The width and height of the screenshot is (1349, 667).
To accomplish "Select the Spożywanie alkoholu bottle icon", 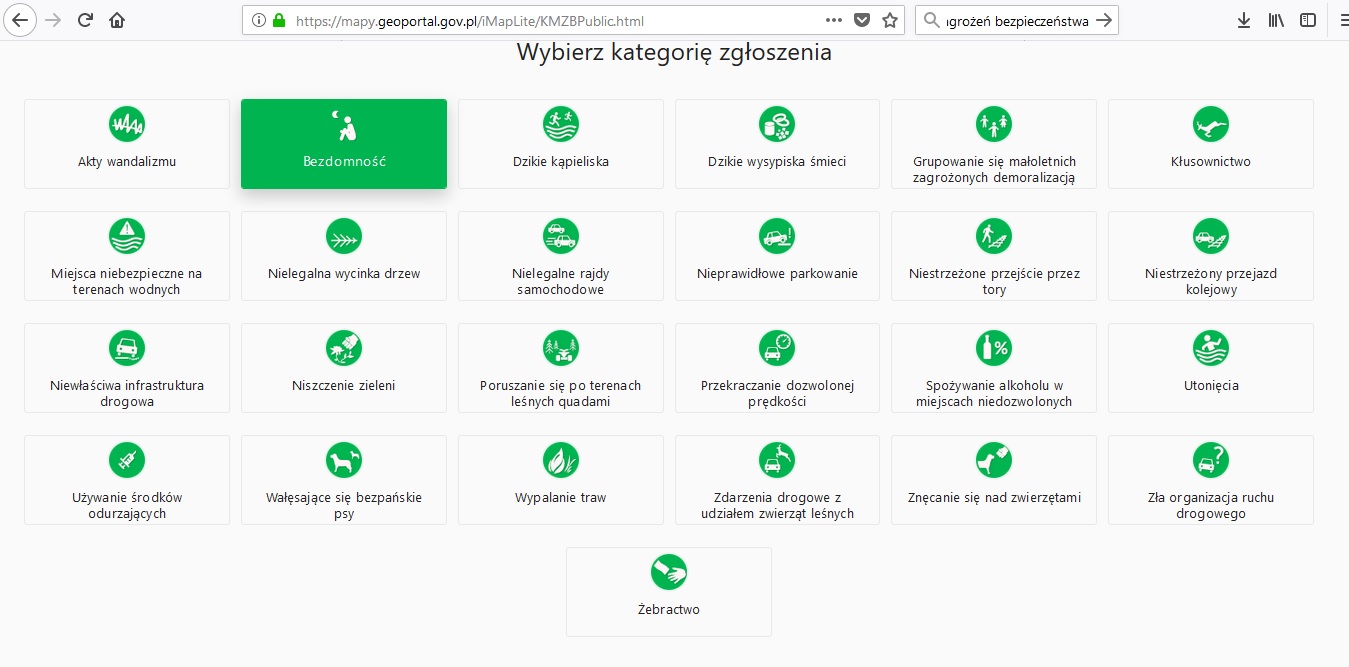I will click(x=994, y=348).
